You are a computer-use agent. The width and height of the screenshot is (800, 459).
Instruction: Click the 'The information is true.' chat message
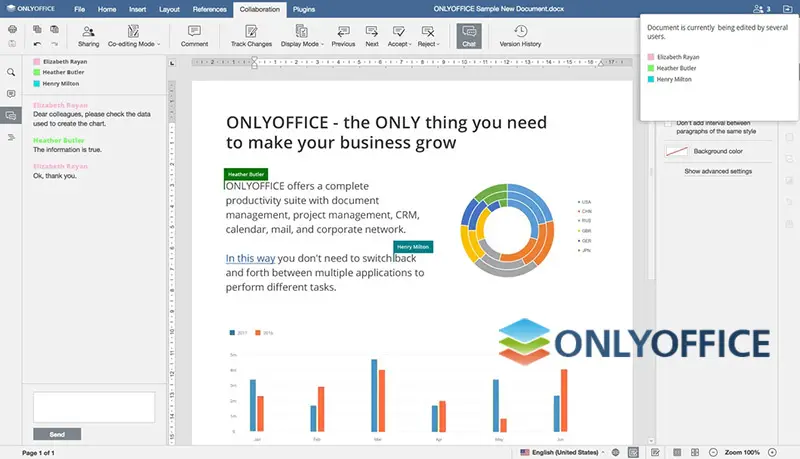click(67, 150)
